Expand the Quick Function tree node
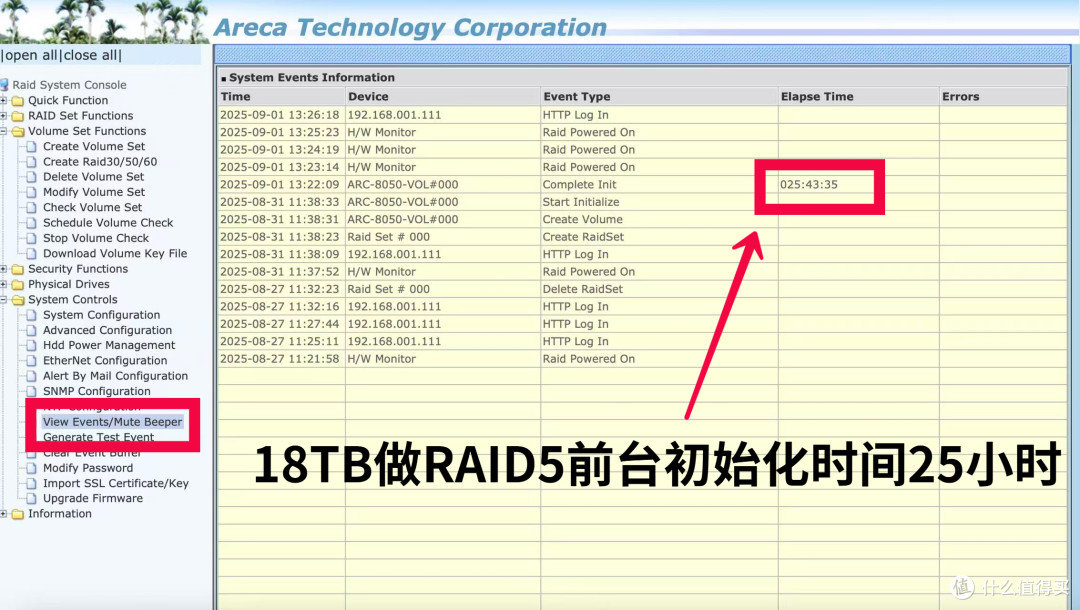Viewport: 1080px width, 610px height. 3,101
